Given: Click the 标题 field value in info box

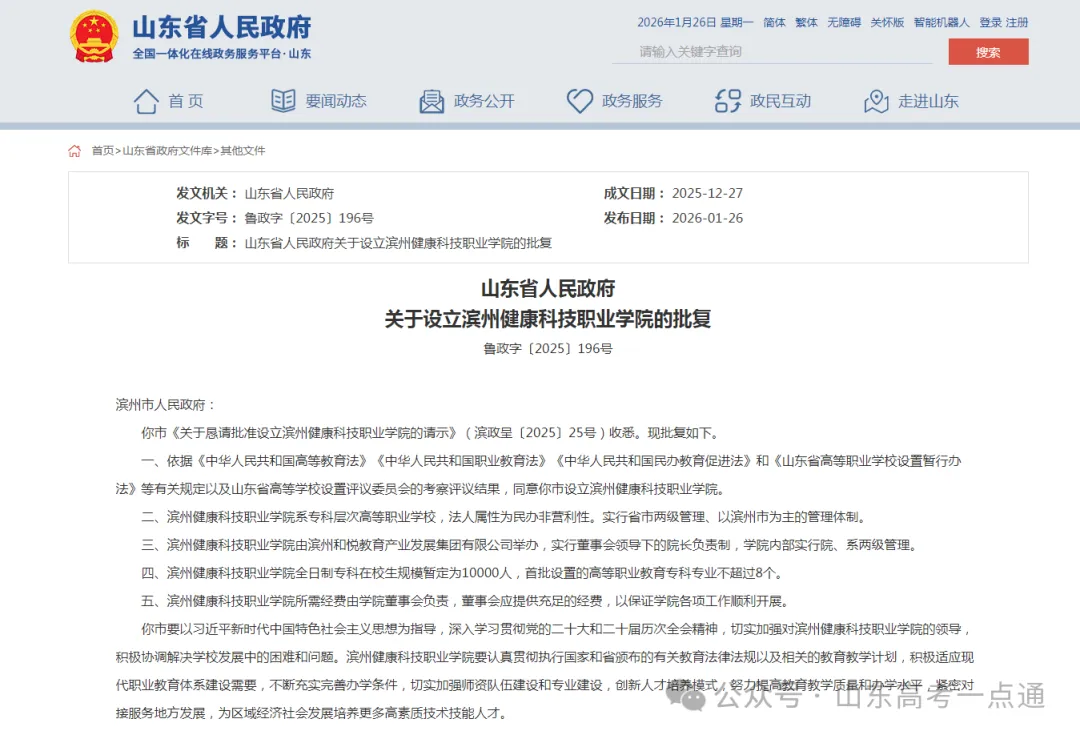Looking at the screenshot, I should pos(398,243).
